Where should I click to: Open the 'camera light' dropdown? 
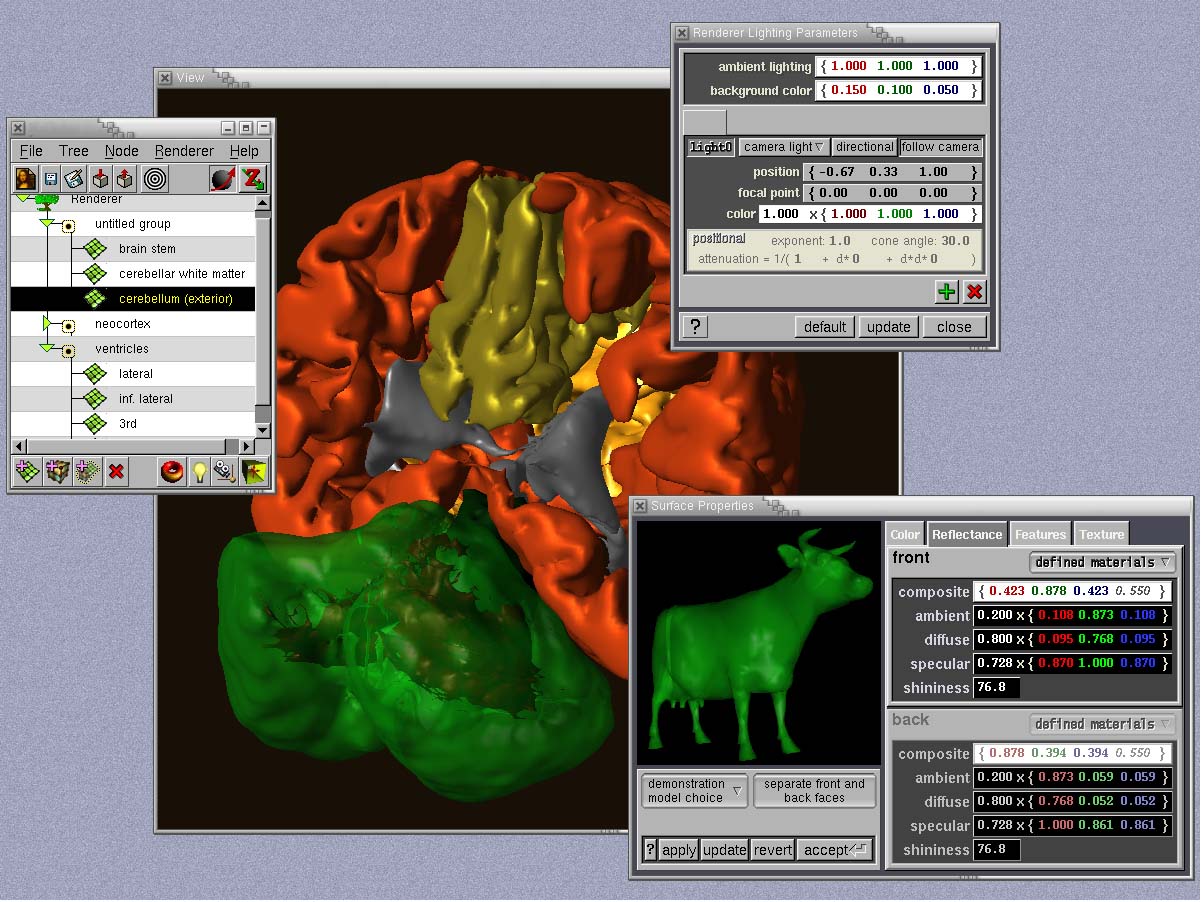tap(783, 147)
